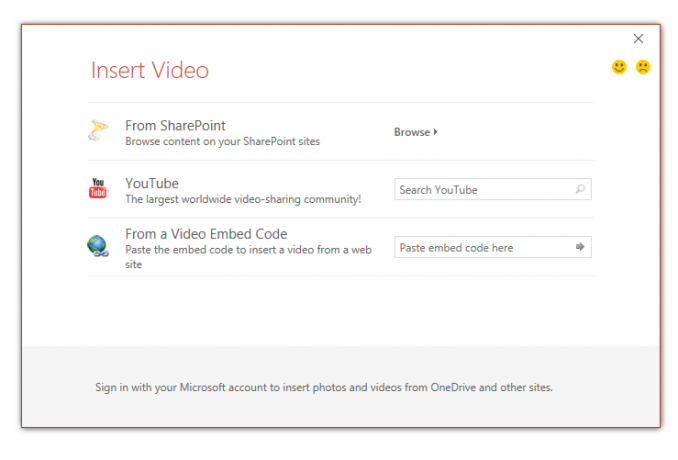The height and width of the screenshot is (460, 678).
Task: Click the Insert Video title
Action: coord(150,70)
